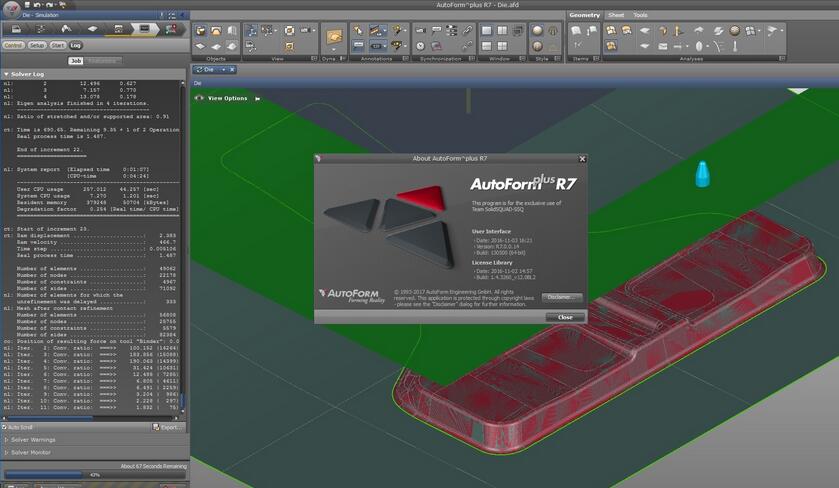Click the flag icon in Items group
The width and height of the screenshot is (839, 488).
point(591,31)
